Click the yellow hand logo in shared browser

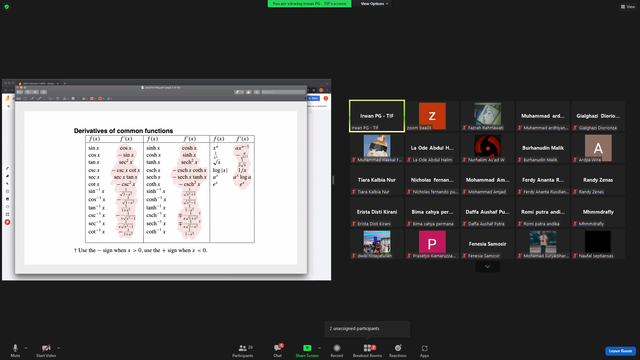(7, 98)
